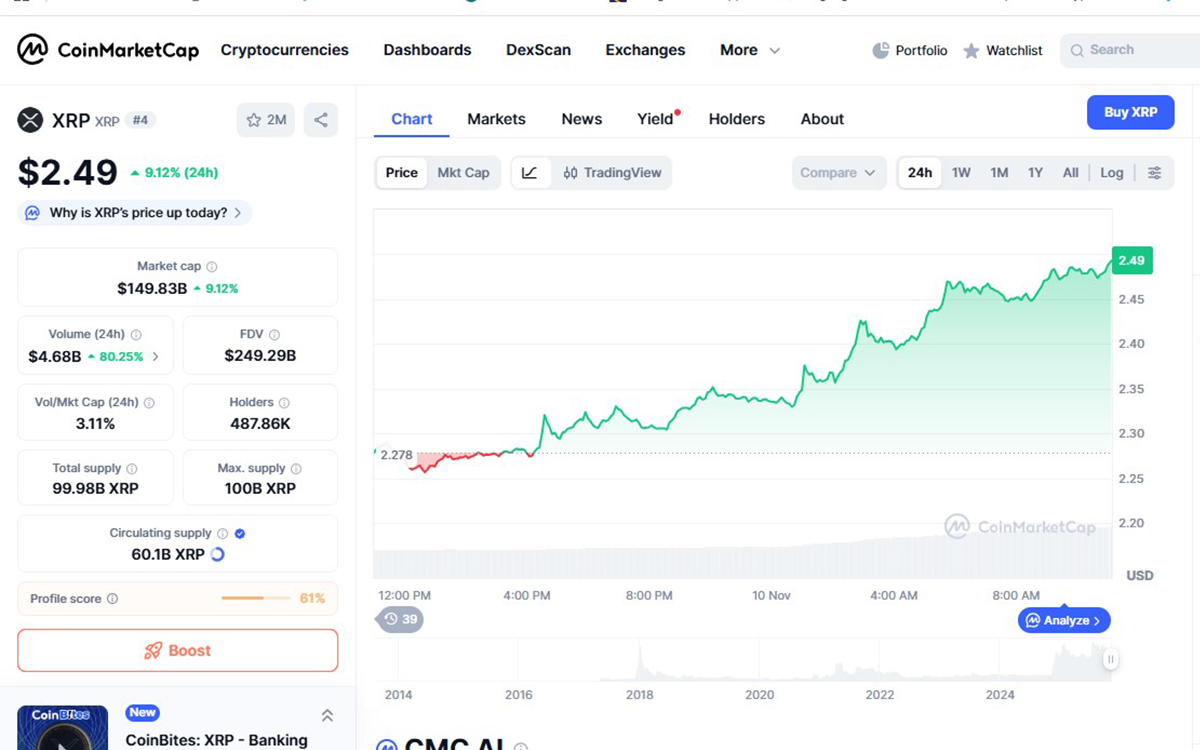This screenshot has height=750, width=1200.
Task: Open price history via clock icon showing 39
Action: [399, 620]
